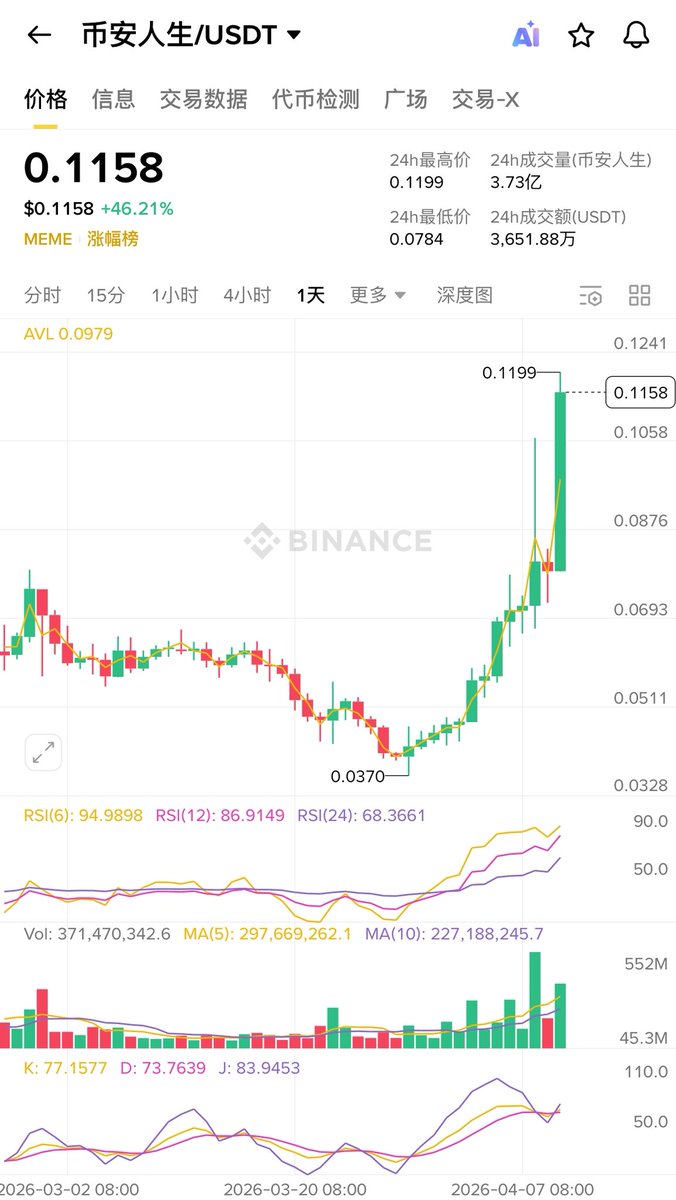Select the 分时 timeframe
Viewport: 676px width, 1200px height.
click(43, 295)
